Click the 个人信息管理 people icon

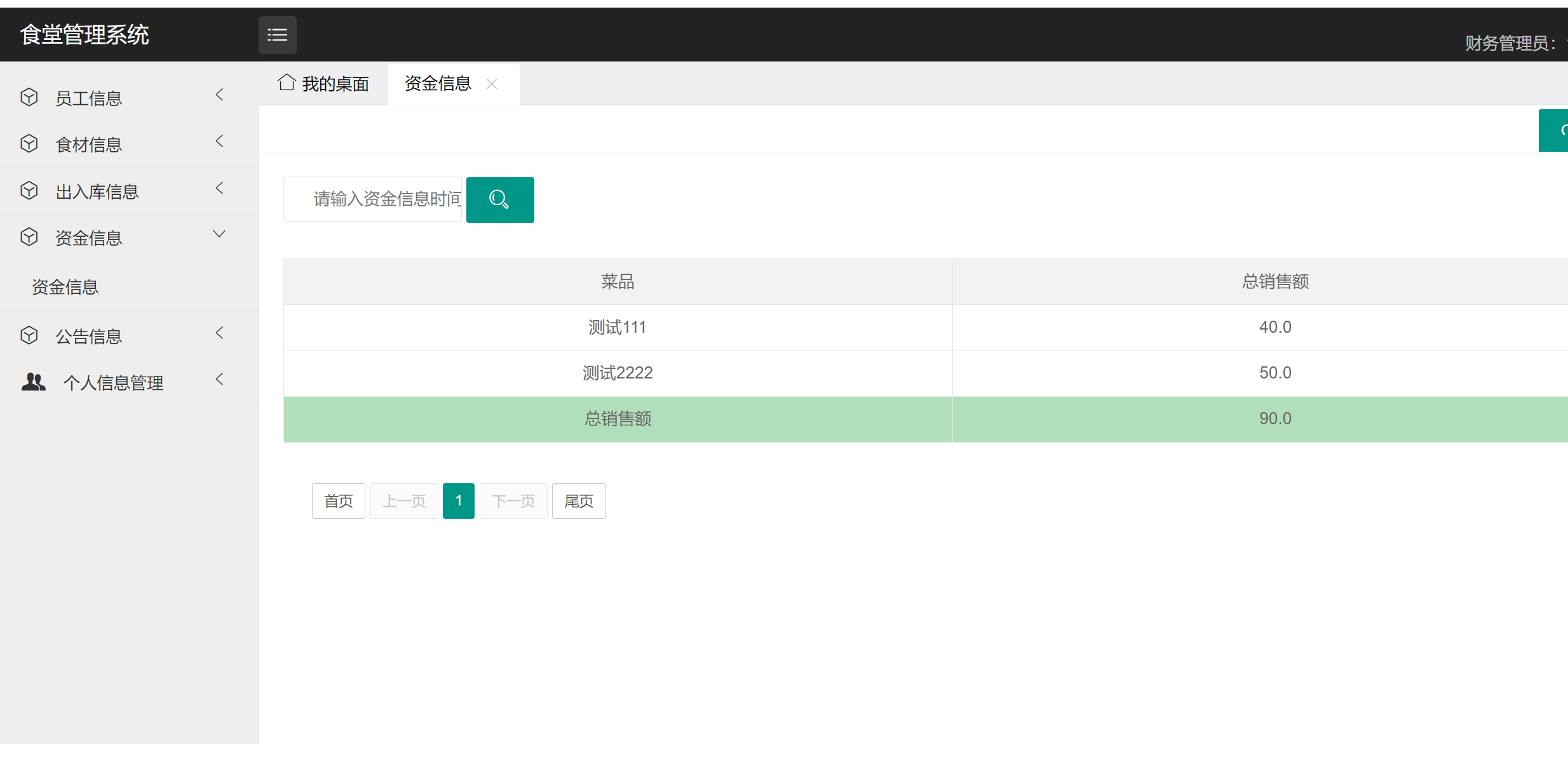[33, 381]
